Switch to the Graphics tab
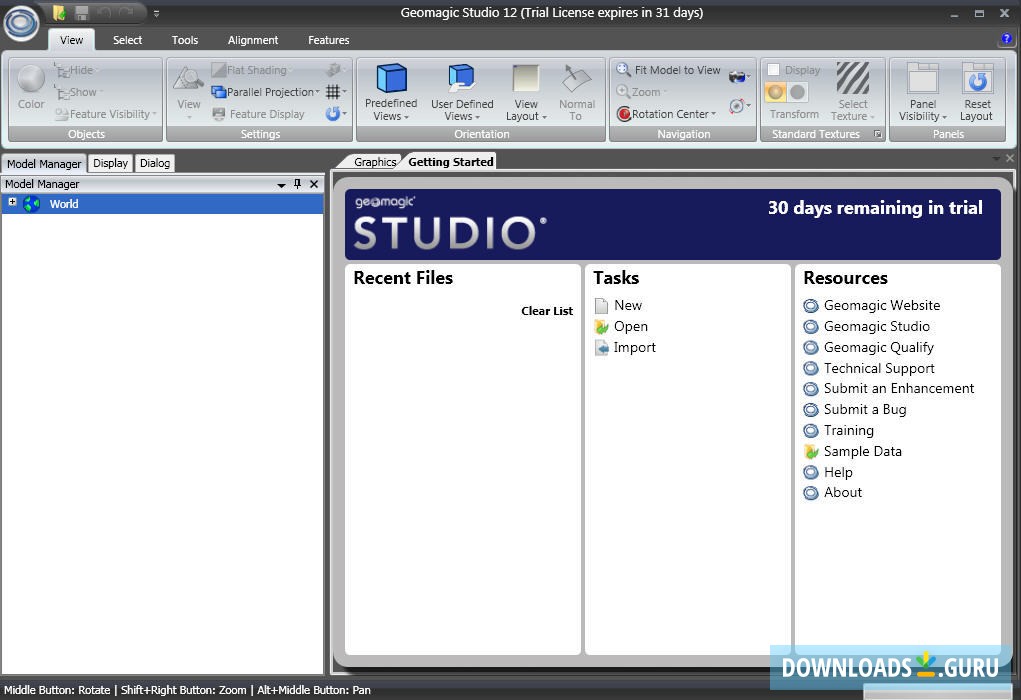Screen dimensions: 1021x700 (x=374, y=161)
